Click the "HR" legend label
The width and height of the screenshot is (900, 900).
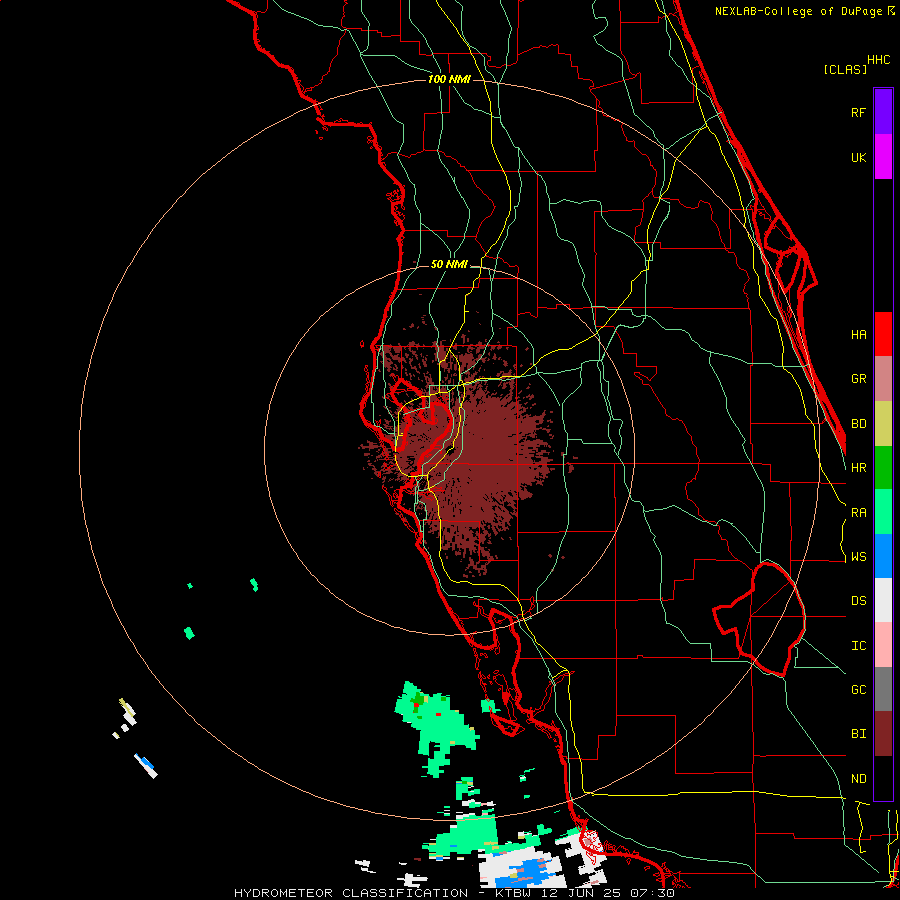coord(858,468)
